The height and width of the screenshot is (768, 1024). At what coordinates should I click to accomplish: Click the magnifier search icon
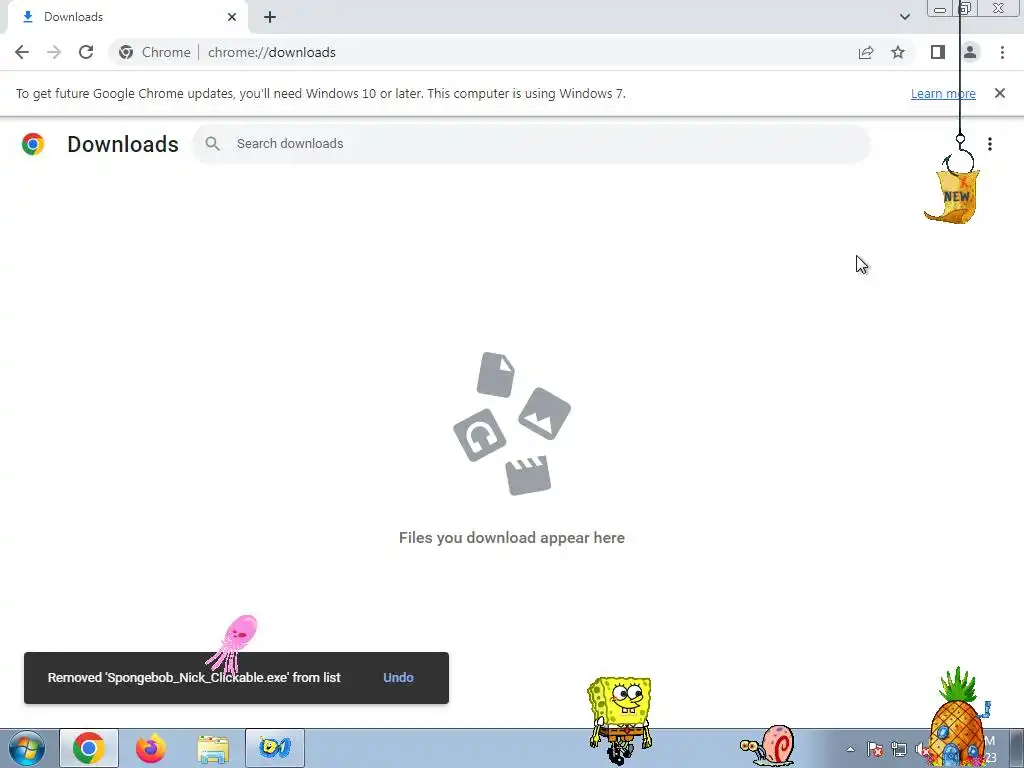pos(212,144)
